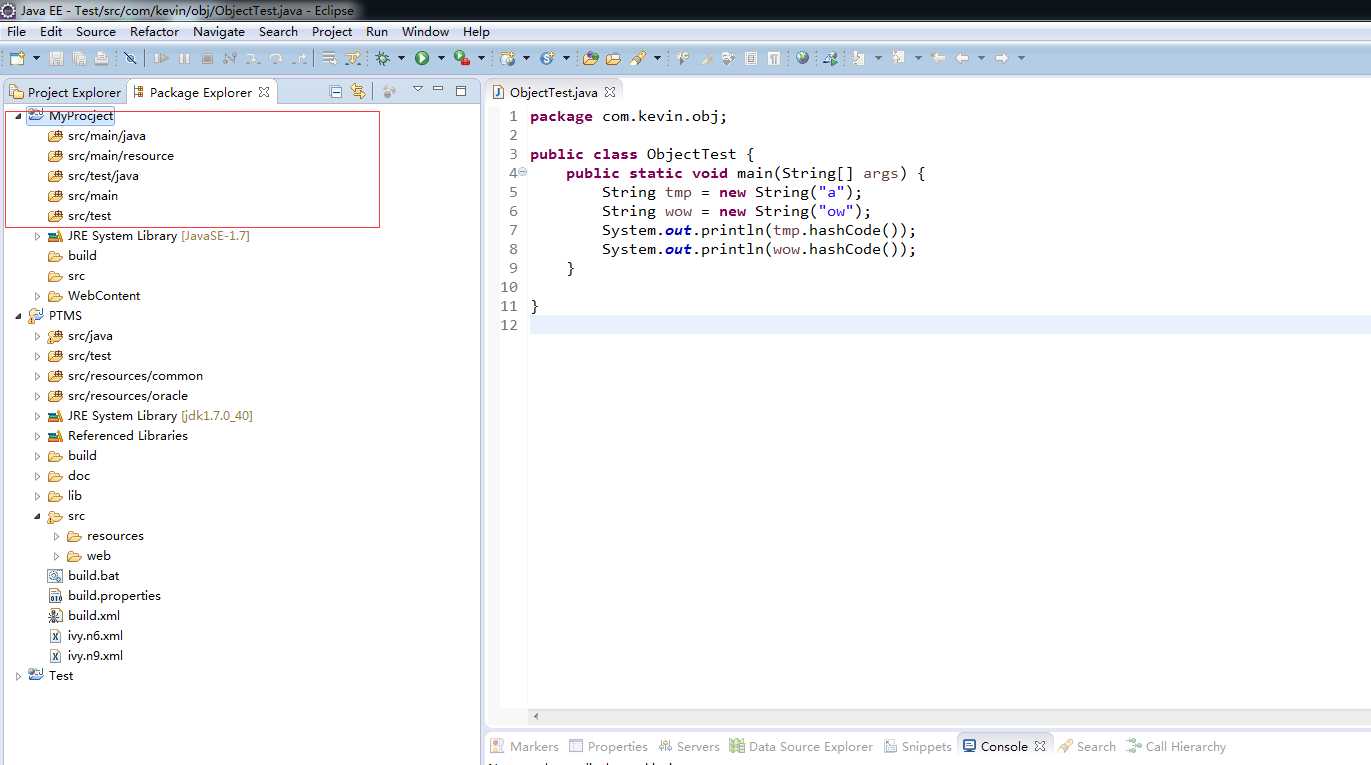Screen dimensions: 1371x765
Task: Open the Project menu
Action: coord(332,31)
